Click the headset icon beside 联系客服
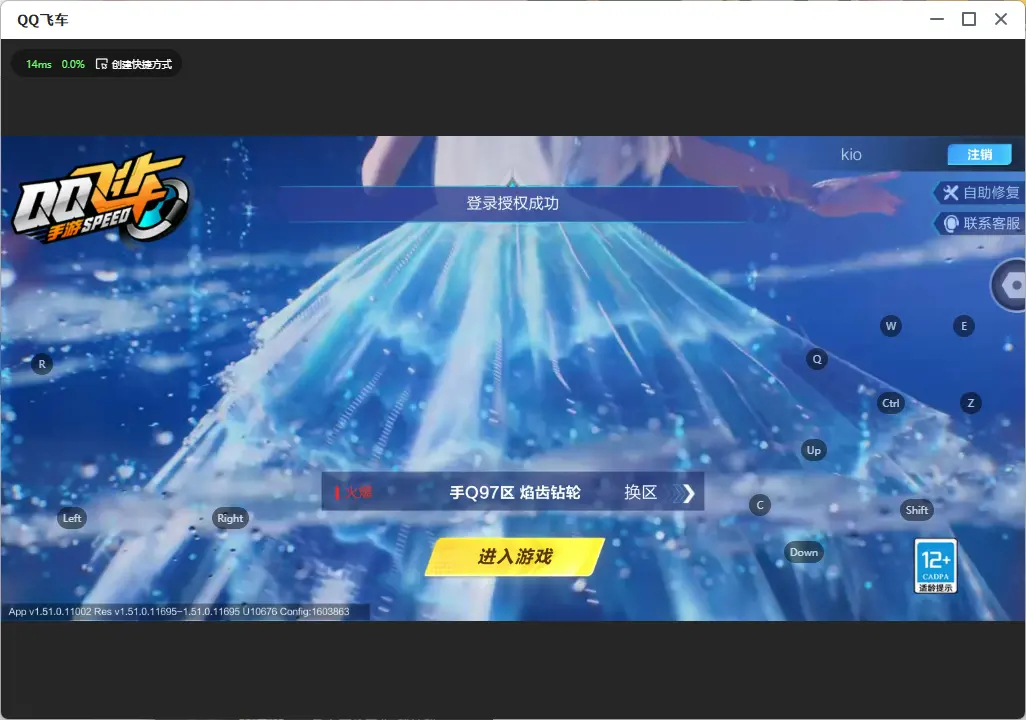 pyautogui.click(x=951, y=224)
